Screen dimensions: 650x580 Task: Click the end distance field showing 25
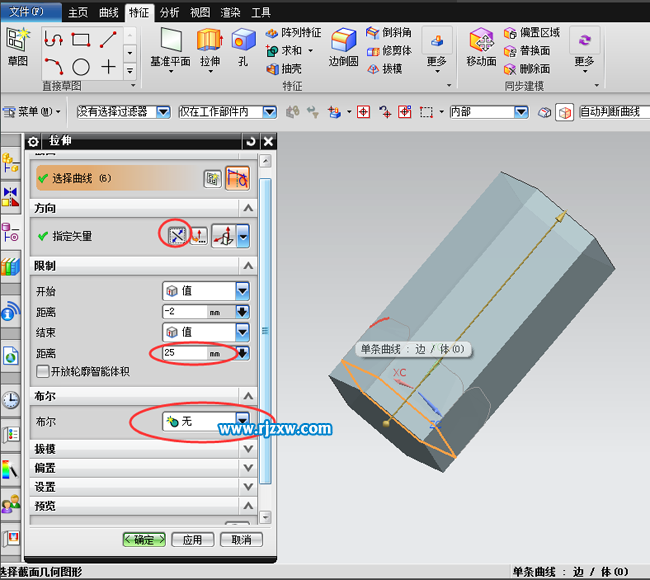coord(185,353)
